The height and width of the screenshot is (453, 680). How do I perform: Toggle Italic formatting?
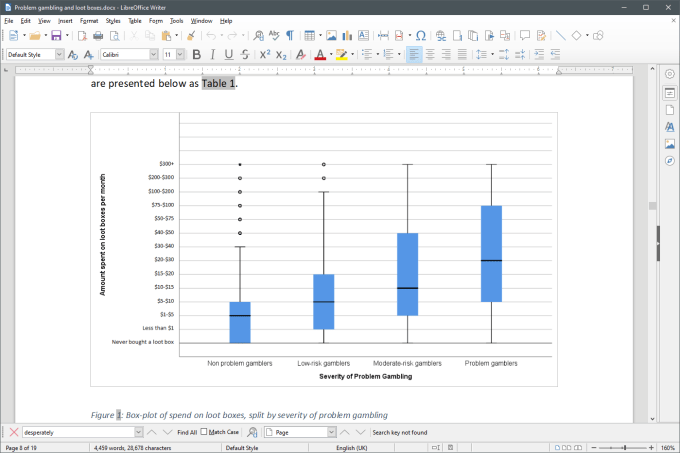(x=212, y=54)
